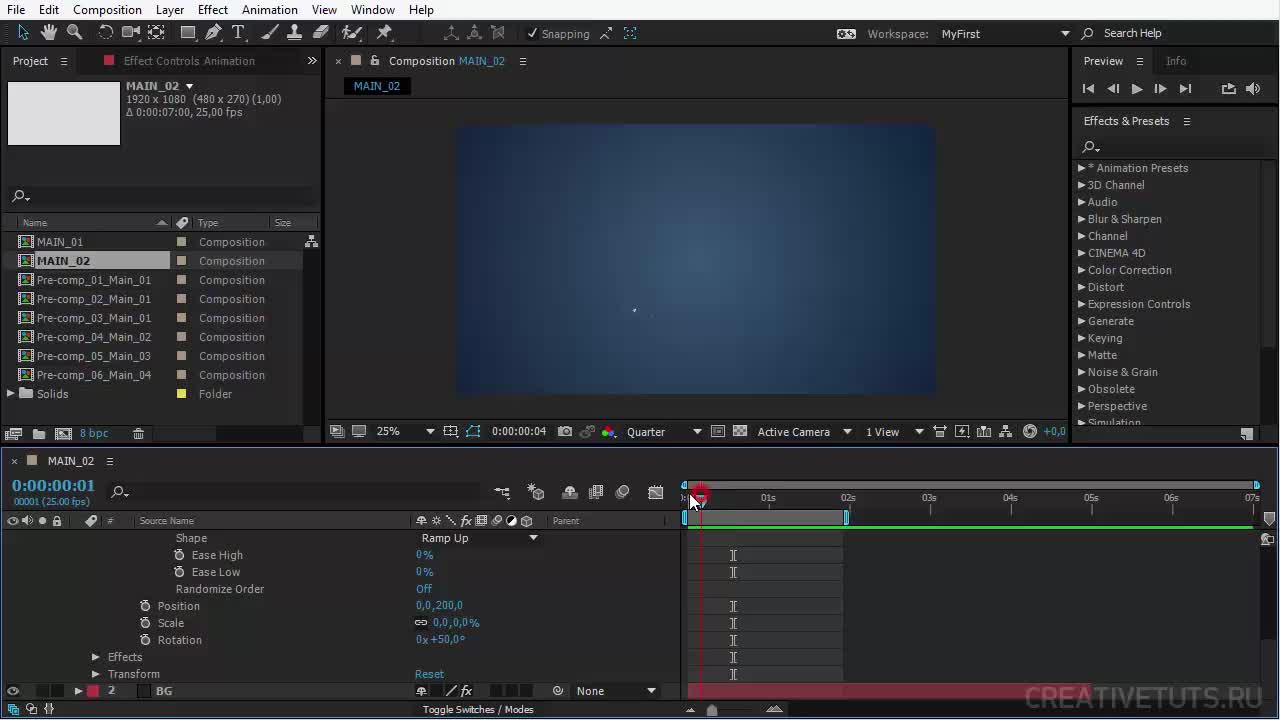Click the Solids folder yellow label swatch
This screenshot has width=1280, height=720.
point(181,394)
